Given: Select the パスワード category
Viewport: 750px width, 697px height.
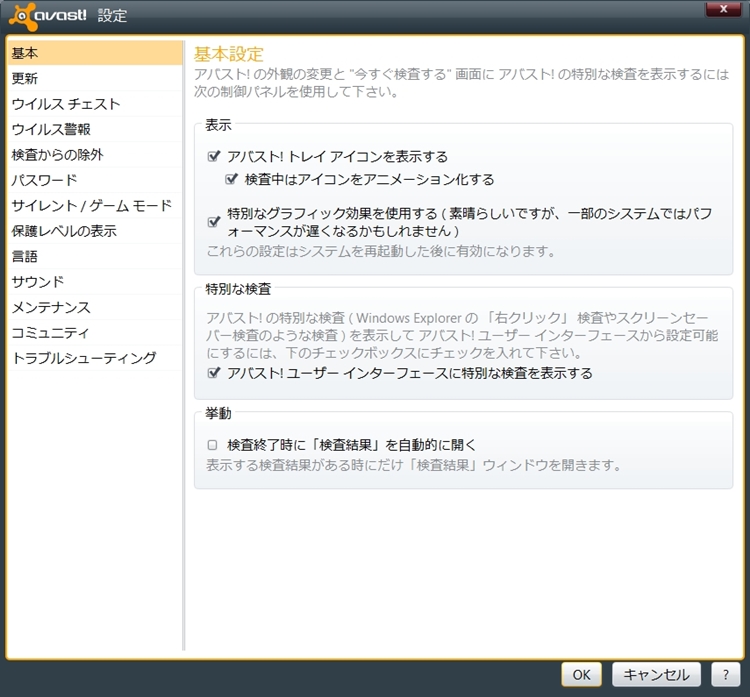Looking at the screenshot, I should (x=95, y=180).
